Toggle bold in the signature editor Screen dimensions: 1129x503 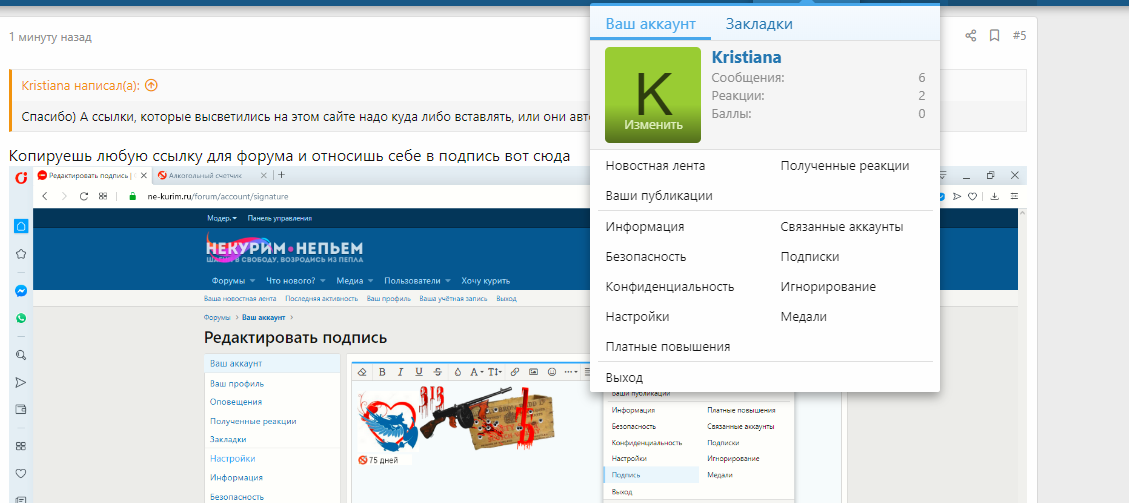coord(382,372)
